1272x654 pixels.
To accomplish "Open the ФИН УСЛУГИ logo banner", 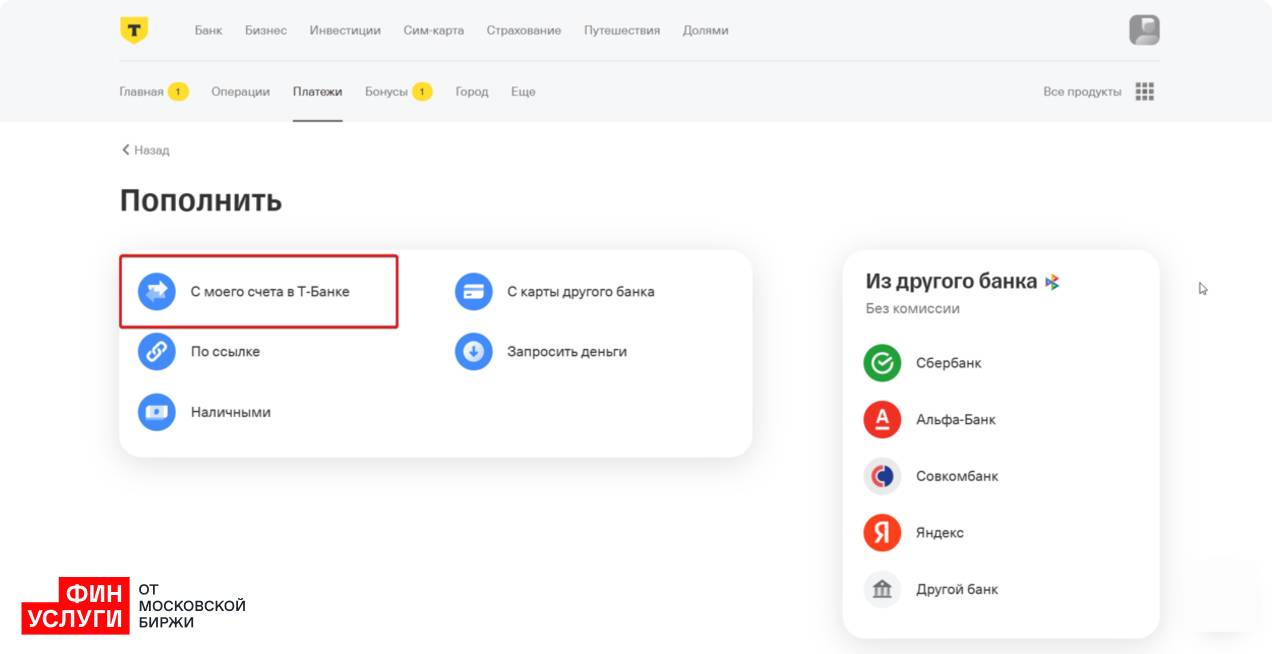I will click(x=76, y=605).
